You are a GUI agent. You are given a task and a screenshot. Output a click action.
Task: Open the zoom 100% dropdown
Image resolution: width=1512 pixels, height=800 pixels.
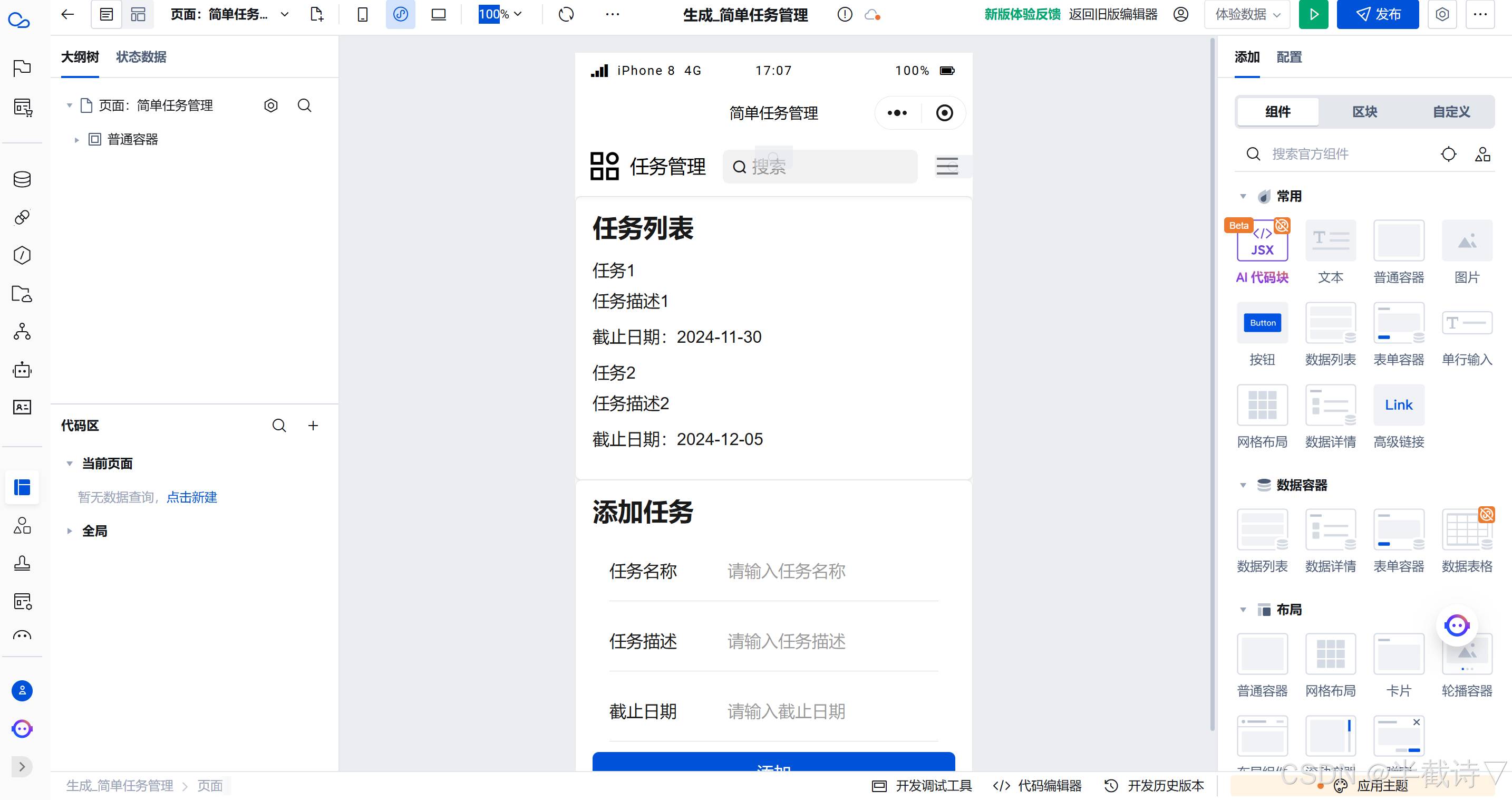coord(500,15)
